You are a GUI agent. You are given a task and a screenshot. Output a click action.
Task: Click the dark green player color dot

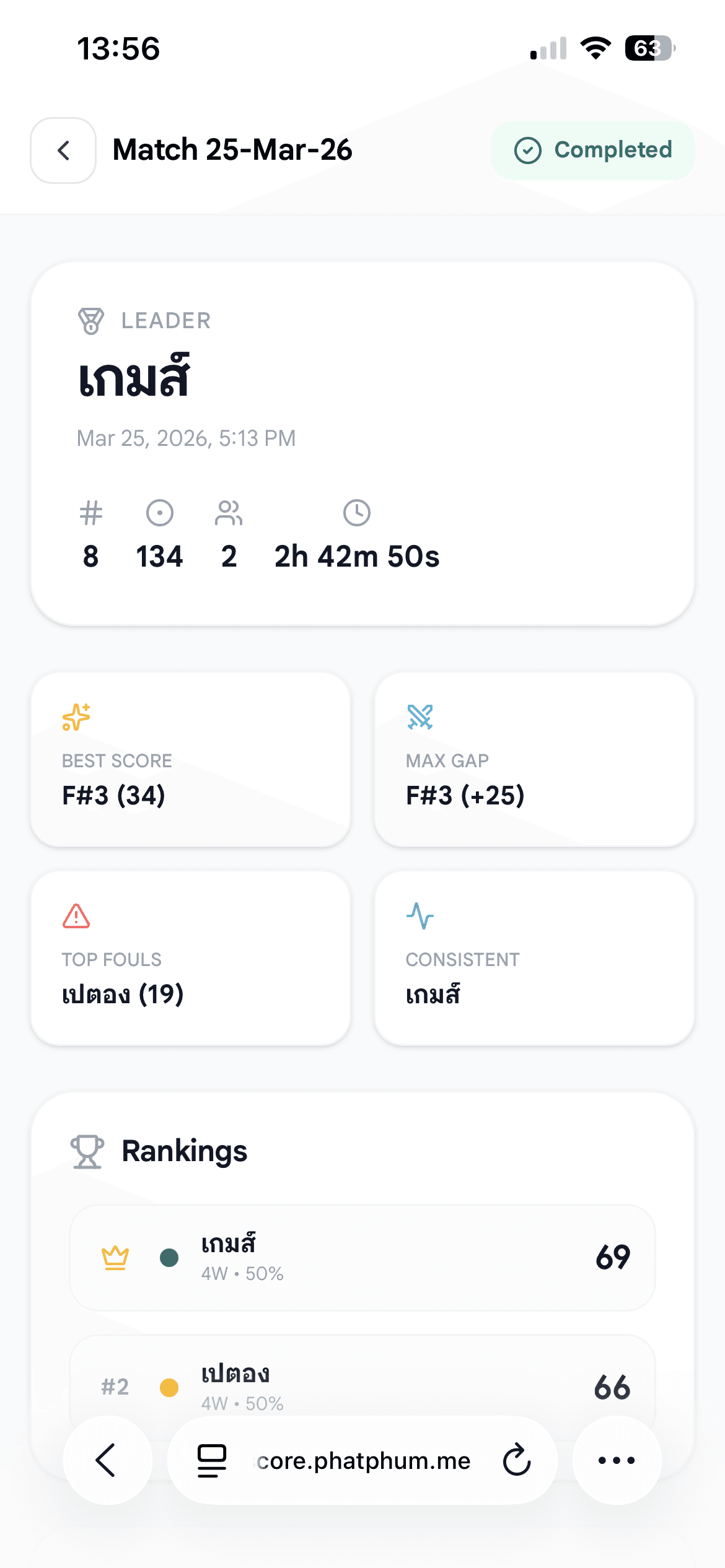169,1258
